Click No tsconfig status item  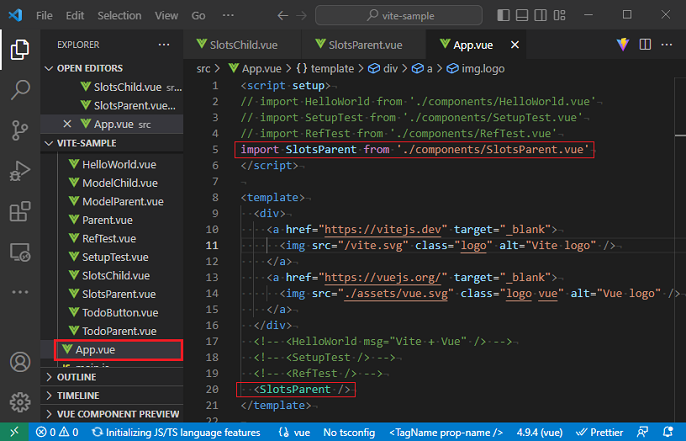tap(349, 432)
